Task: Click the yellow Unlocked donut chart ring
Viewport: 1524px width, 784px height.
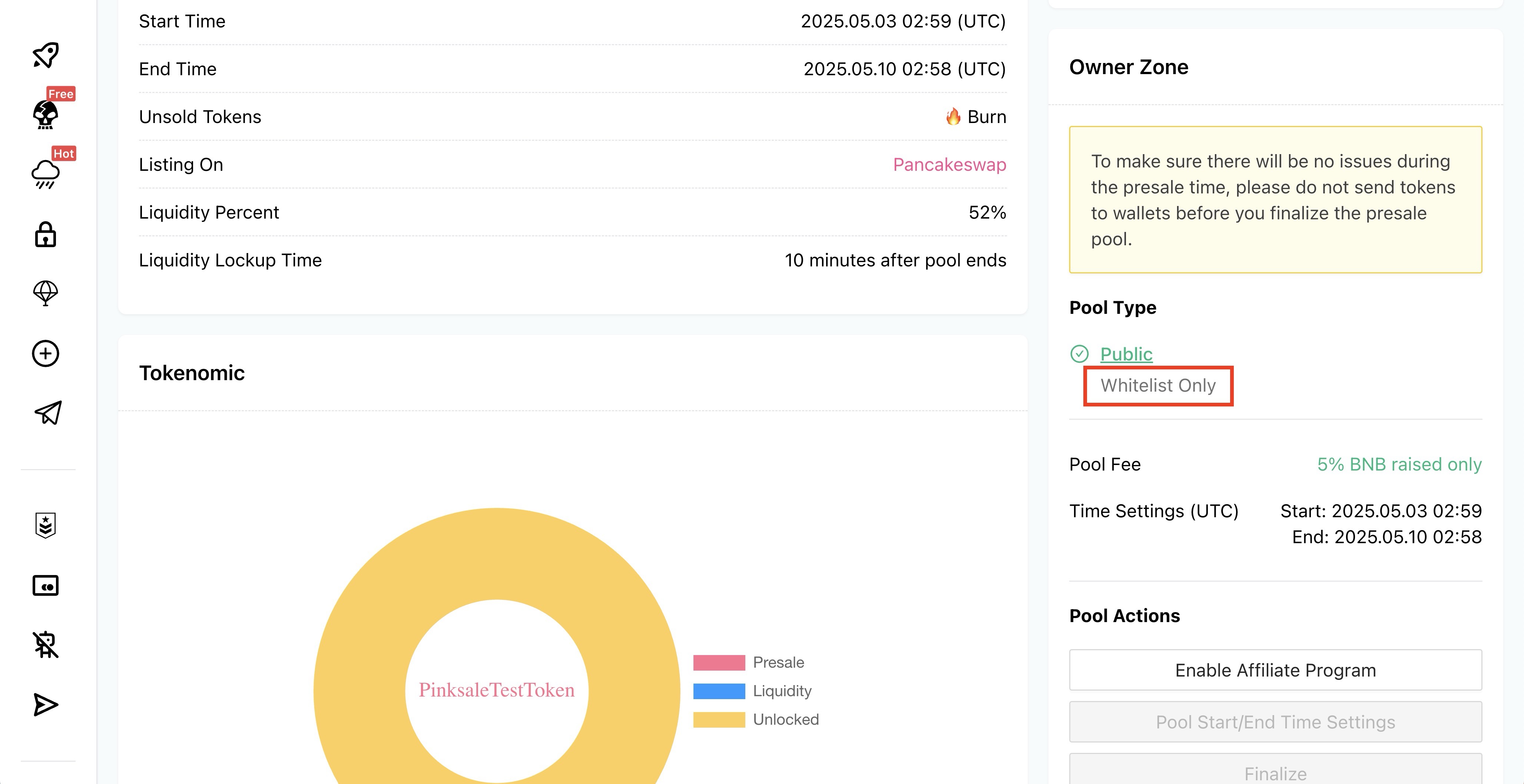Action: [x=497, y=554]
